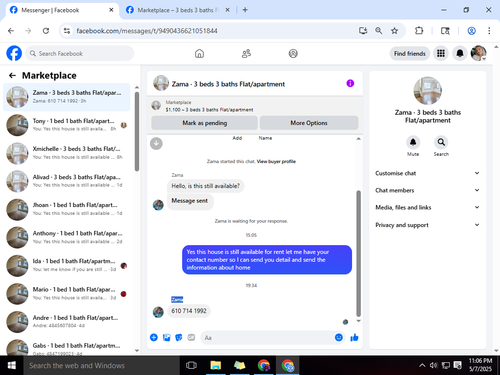Click Zama's listing thumbnail in right panel
This screenshot has height=375, width=500.
[428, 91]
